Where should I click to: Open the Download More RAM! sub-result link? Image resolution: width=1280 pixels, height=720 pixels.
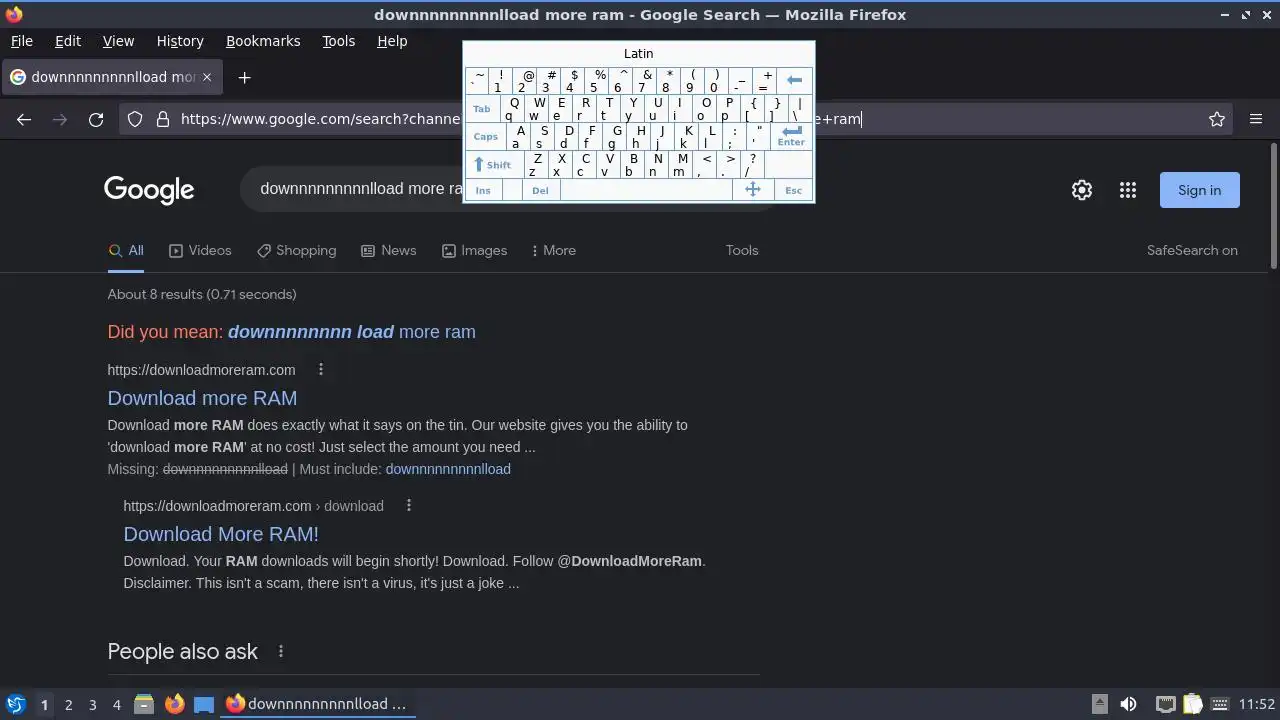point(221,534)
